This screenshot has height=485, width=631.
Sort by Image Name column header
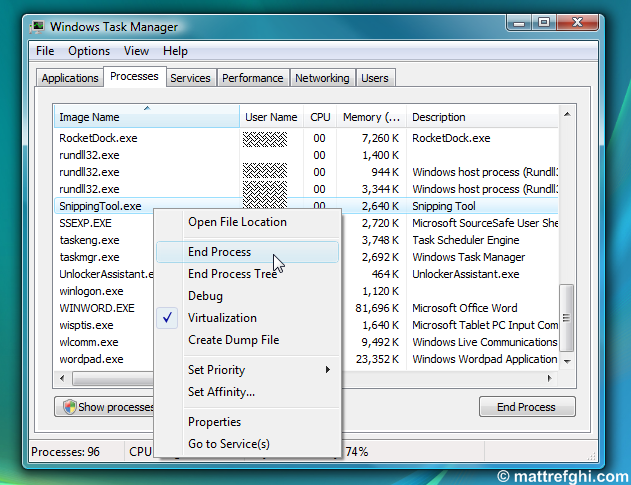[147, 117]
